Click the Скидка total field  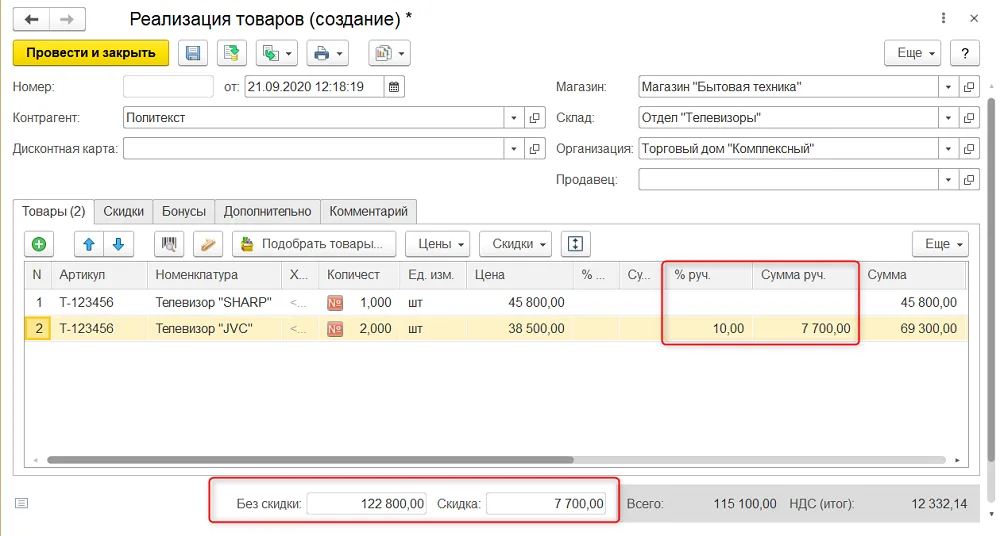(546, 503)
